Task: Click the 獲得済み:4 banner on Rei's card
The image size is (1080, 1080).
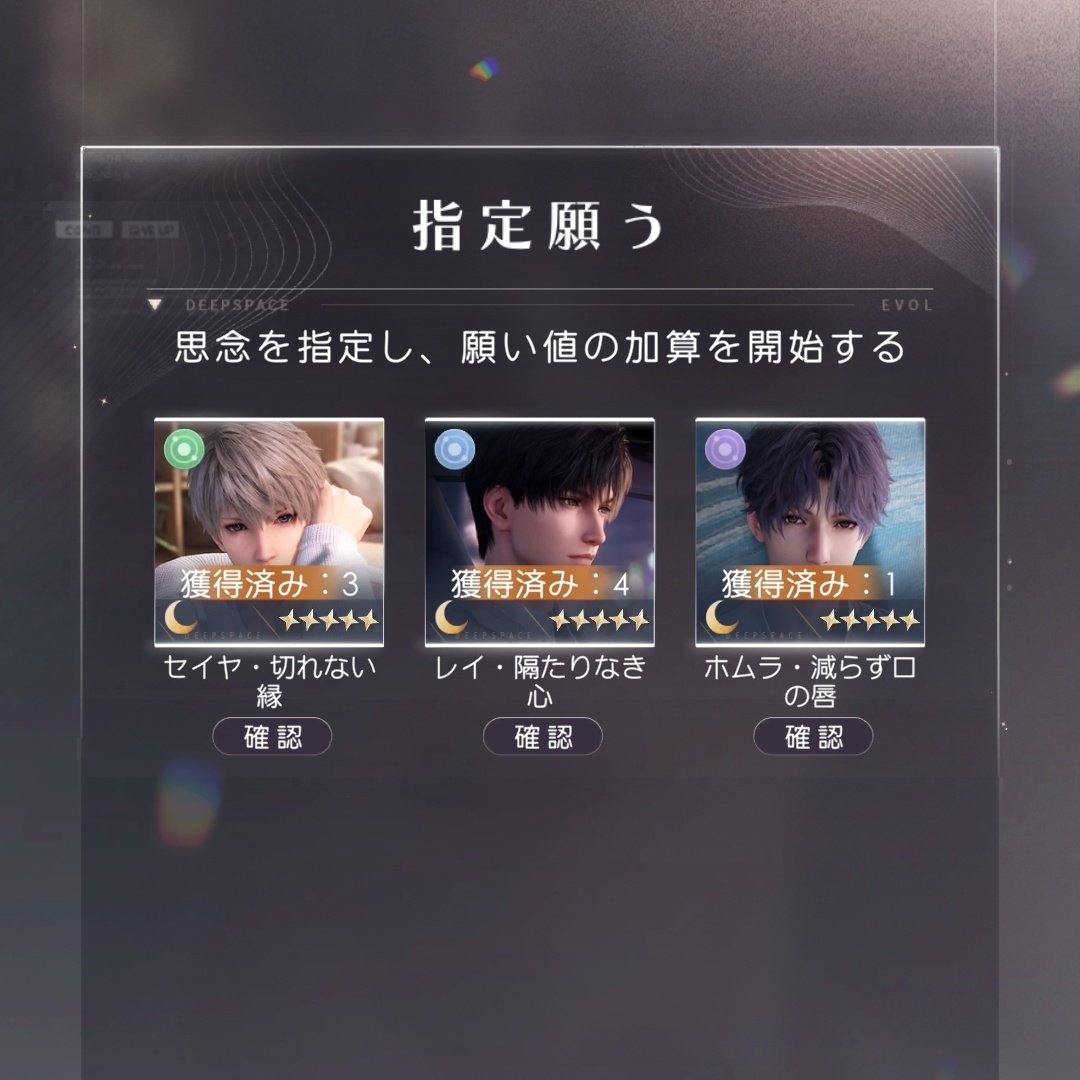Action: (x=540, y=583)
